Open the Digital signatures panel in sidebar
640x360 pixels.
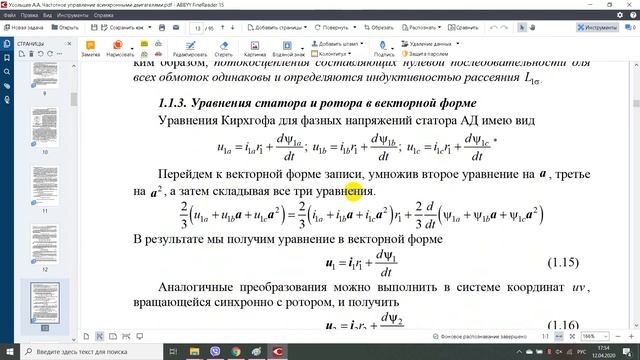[x=7, y=100]
